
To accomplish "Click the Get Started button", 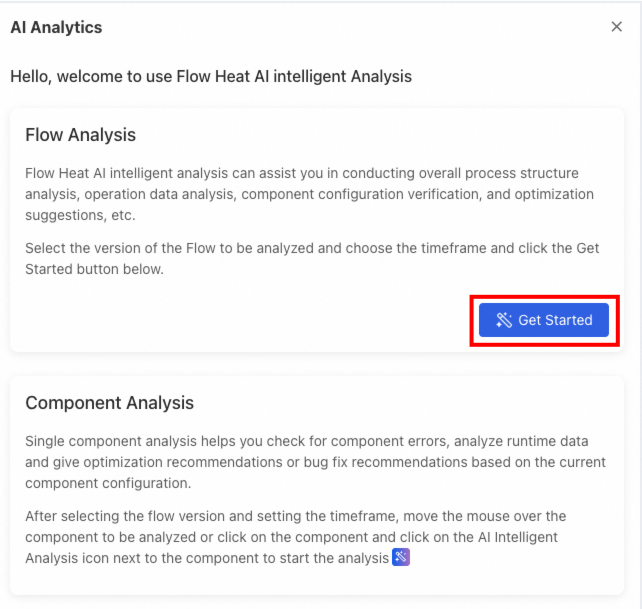I will coord(544,320).
